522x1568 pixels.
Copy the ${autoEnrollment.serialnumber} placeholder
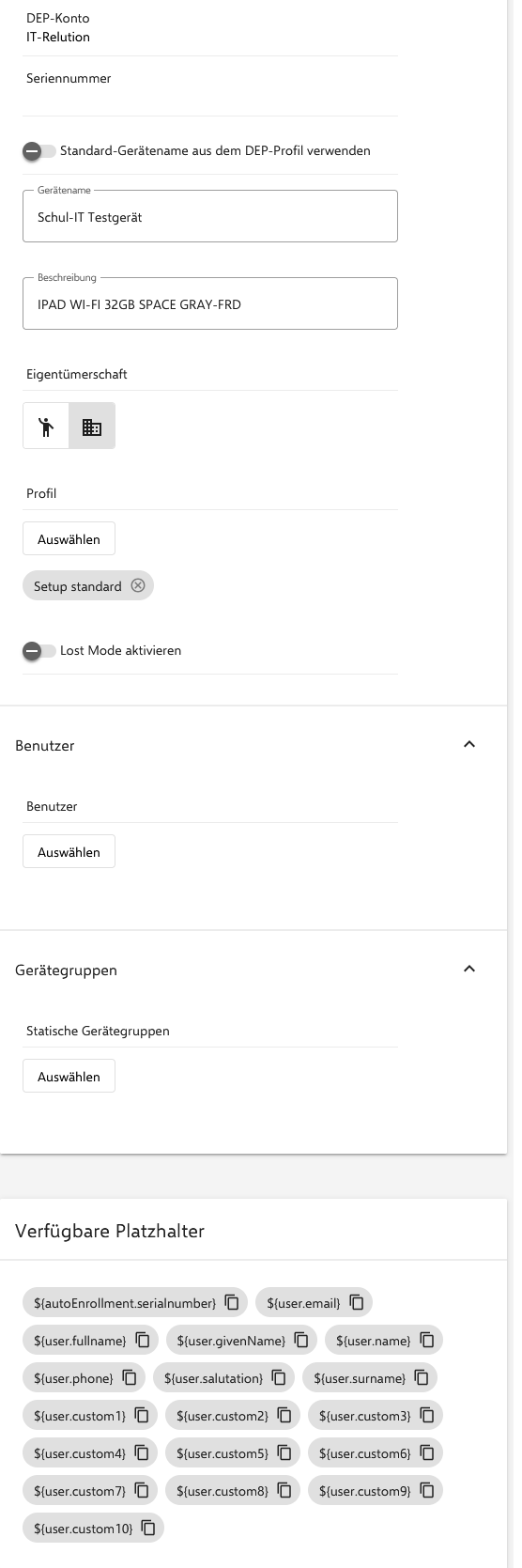(232, 1302)
